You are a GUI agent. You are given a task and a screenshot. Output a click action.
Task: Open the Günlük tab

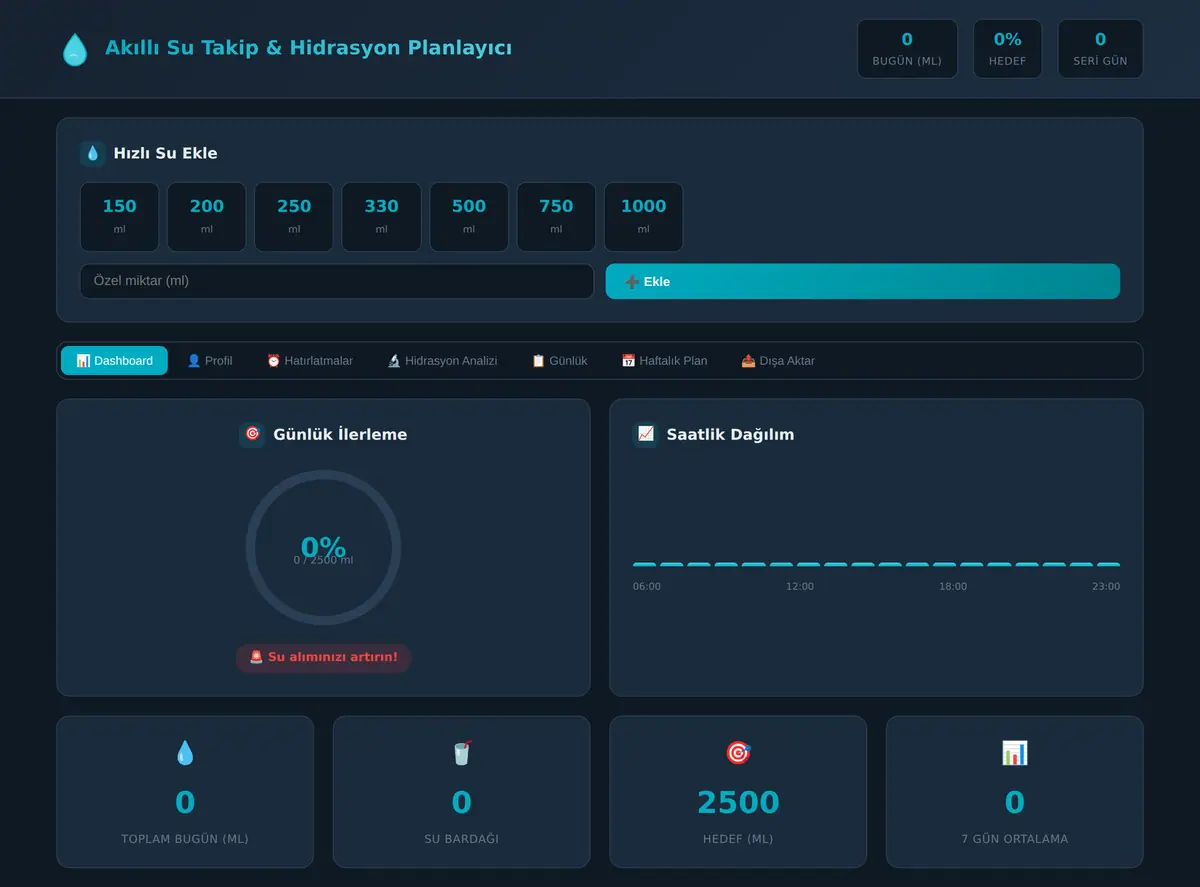[559, 361]
